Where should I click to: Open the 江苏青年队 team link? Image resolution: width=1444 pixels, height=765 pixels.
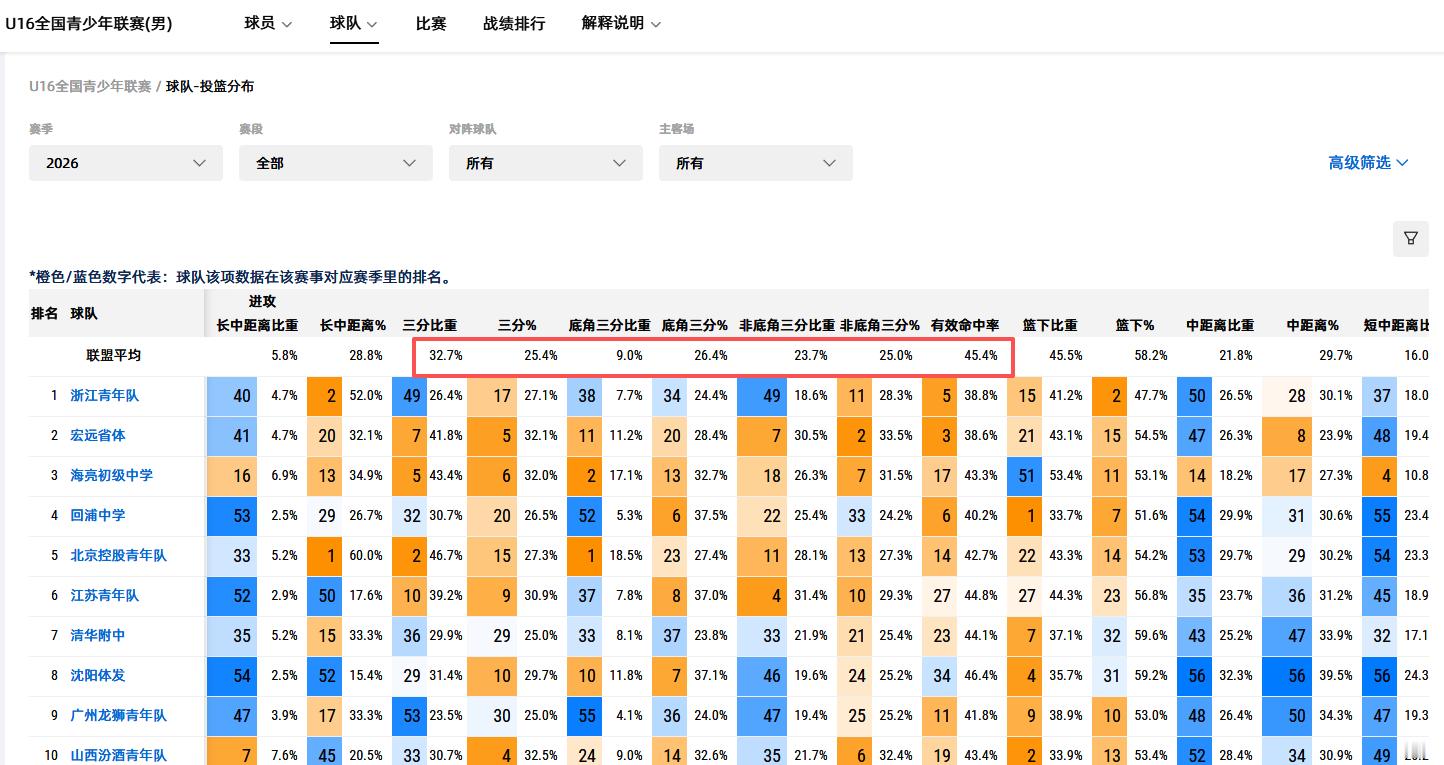click(x=105, y=596)
